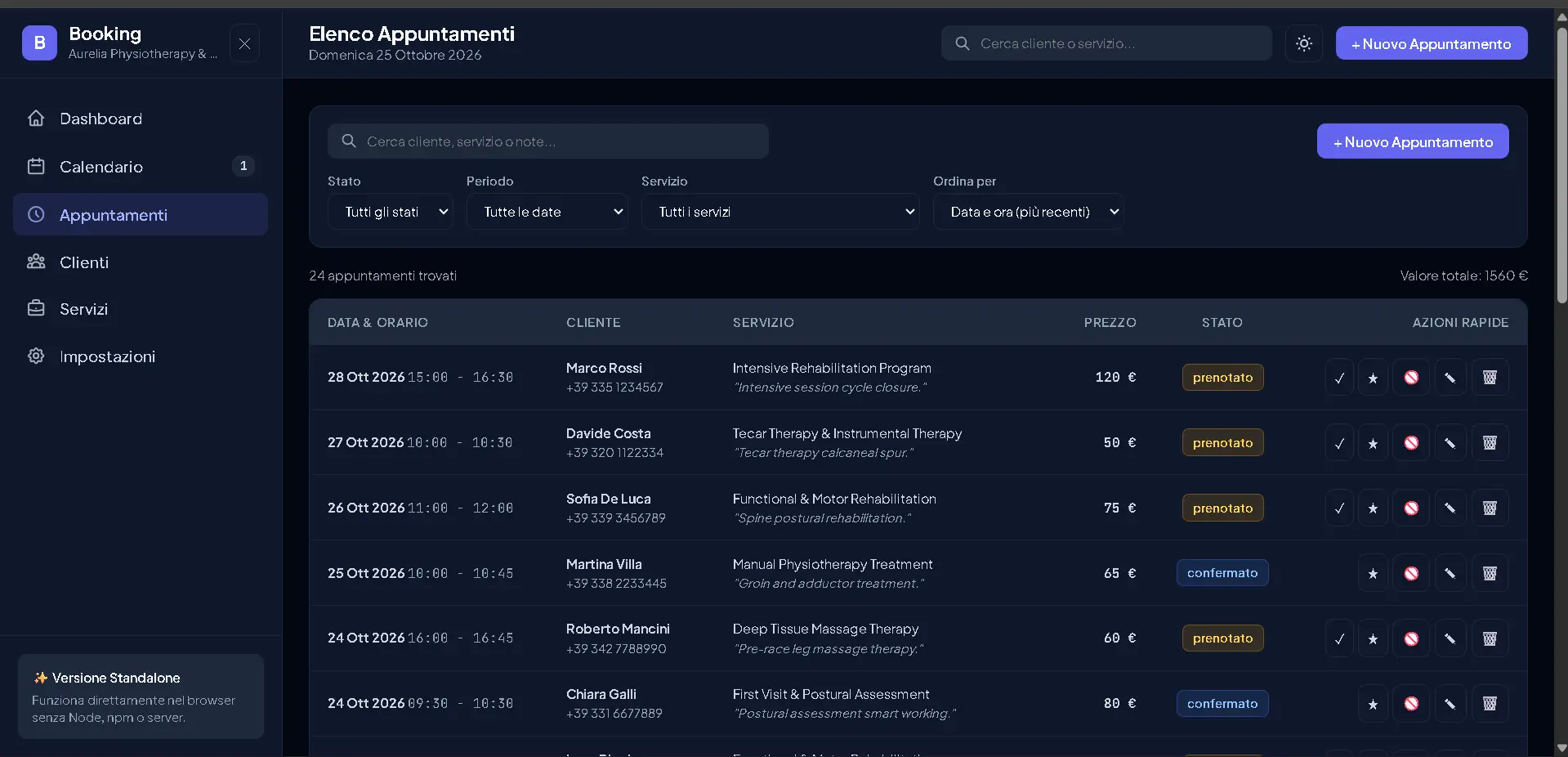
Task: Delete Marco Rossi's appointment using trash icon
Action: click(1490, 378)
